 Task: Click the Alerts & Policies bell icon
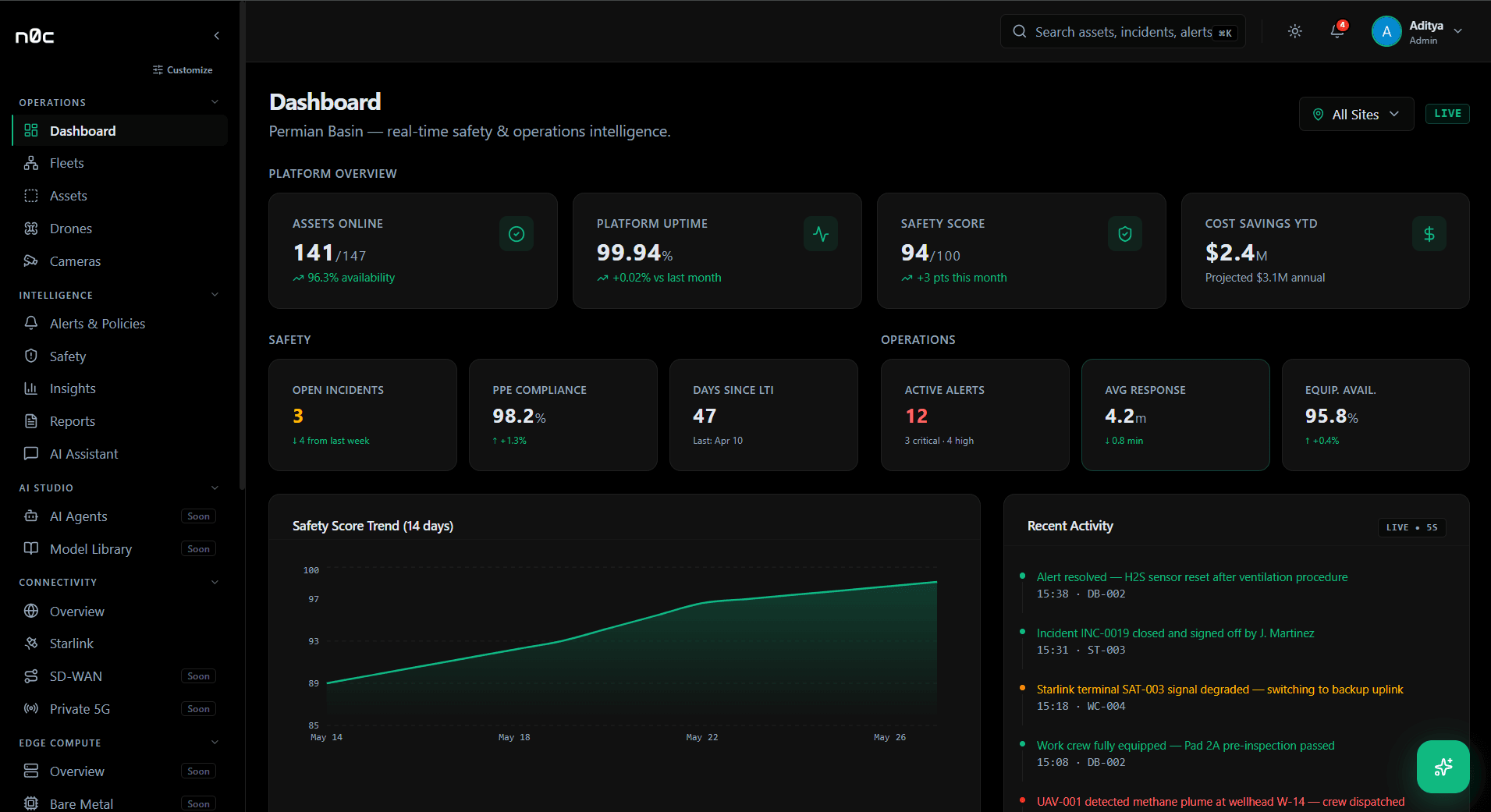31,323
